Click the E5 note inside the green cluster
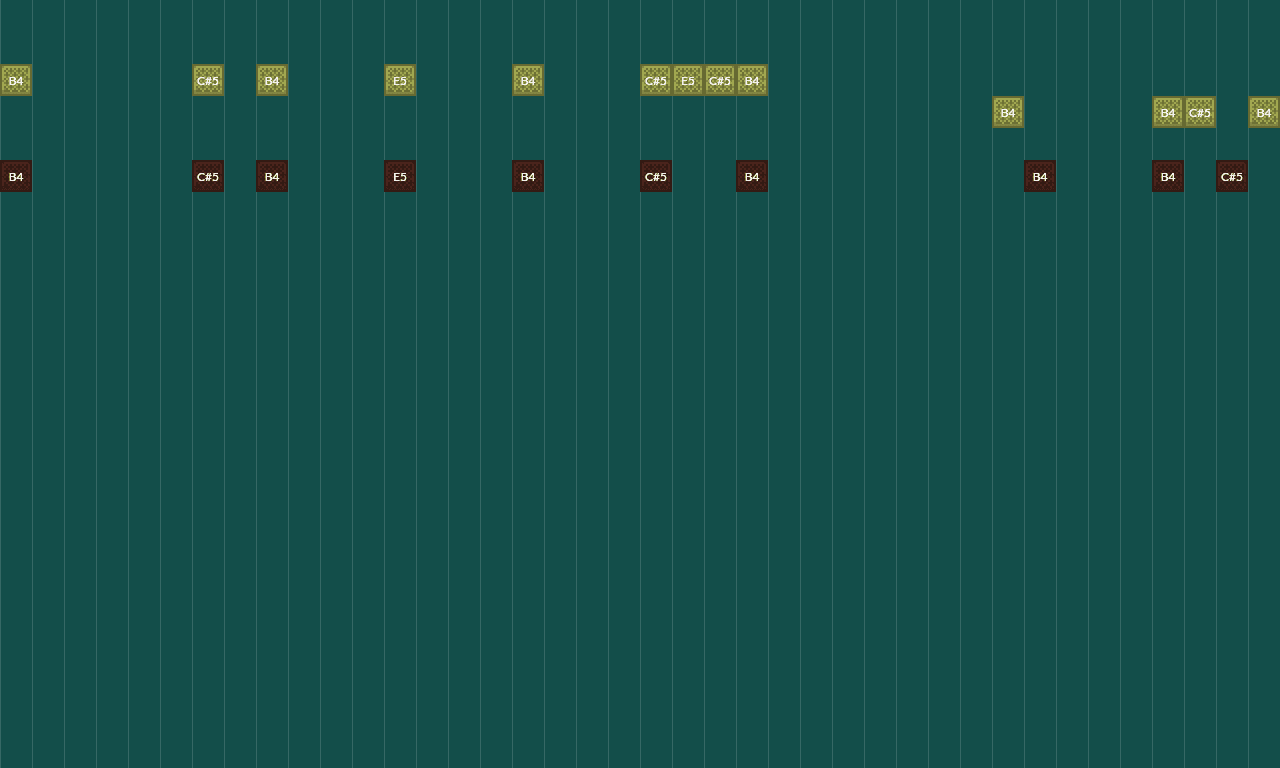This screenshot has height=768, width=1280. pos(687,80)
